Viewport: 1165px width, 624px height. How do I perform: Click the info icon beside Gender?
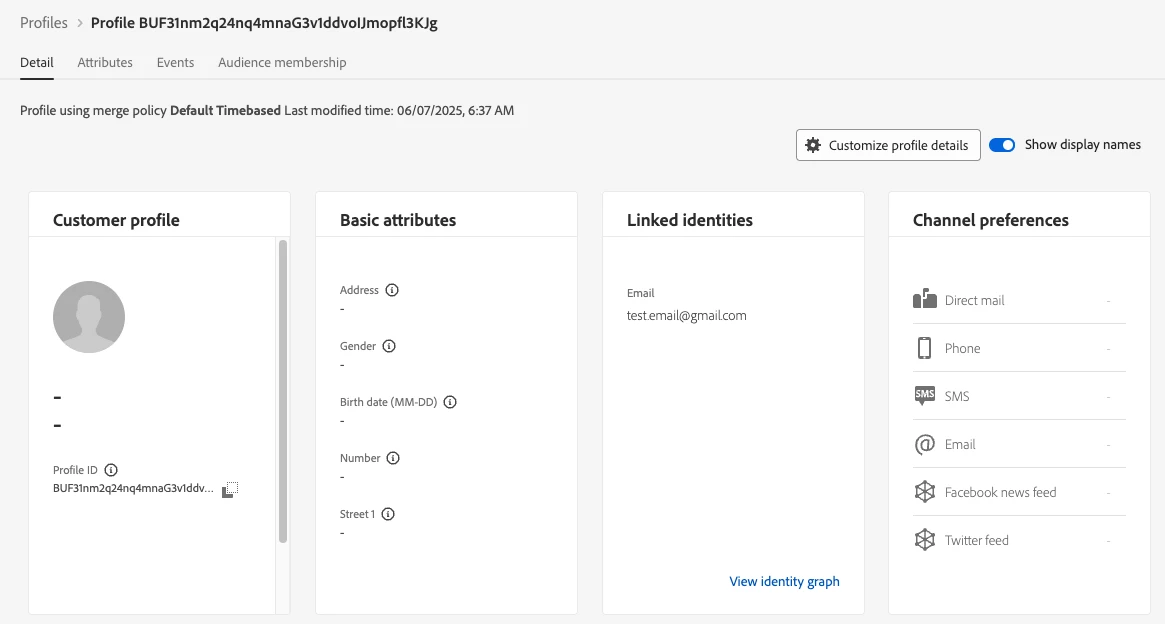pyautogui.click(x=389, y=346)
